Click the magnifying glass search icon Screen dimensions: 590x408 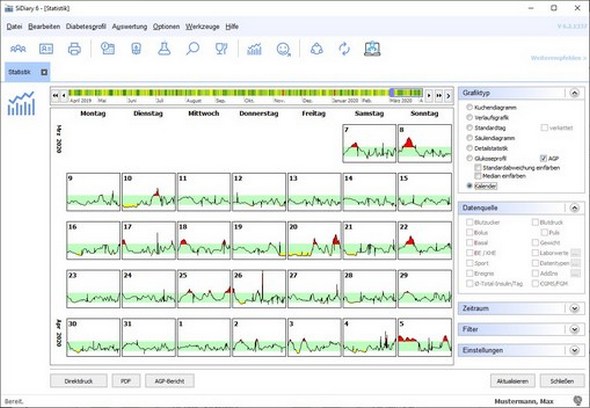coord(193,49)
